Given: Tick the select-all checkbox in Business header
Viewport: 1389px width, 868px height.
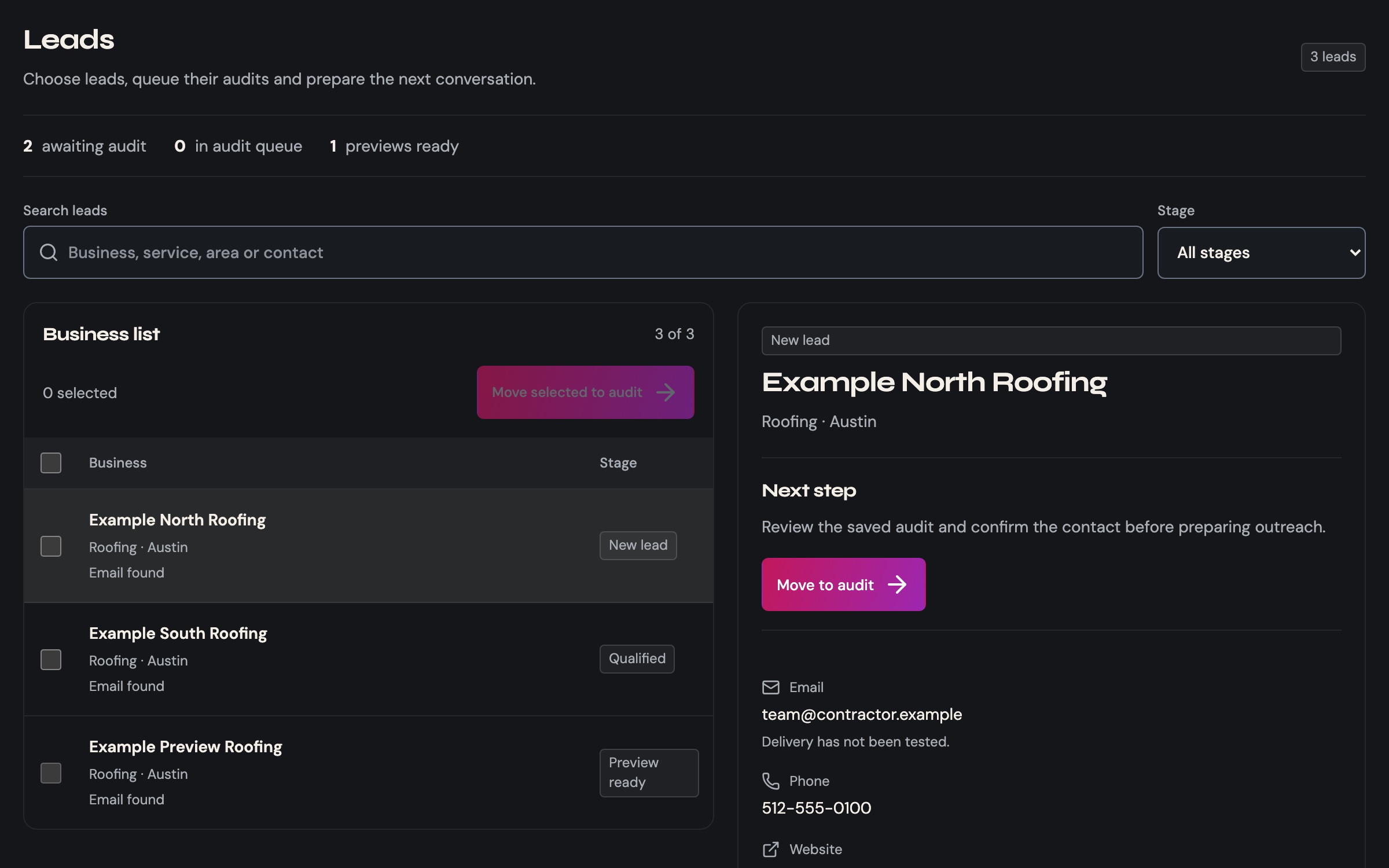Looking at the screenshot, I should pyautogui.click(x=51, y=462).
